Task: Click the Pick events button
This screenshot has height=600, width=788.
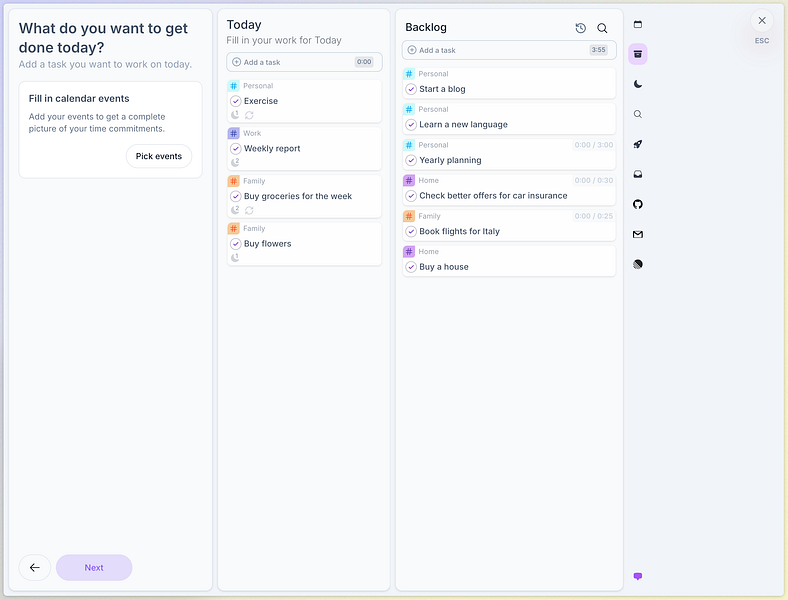Action: coord(159,156)
